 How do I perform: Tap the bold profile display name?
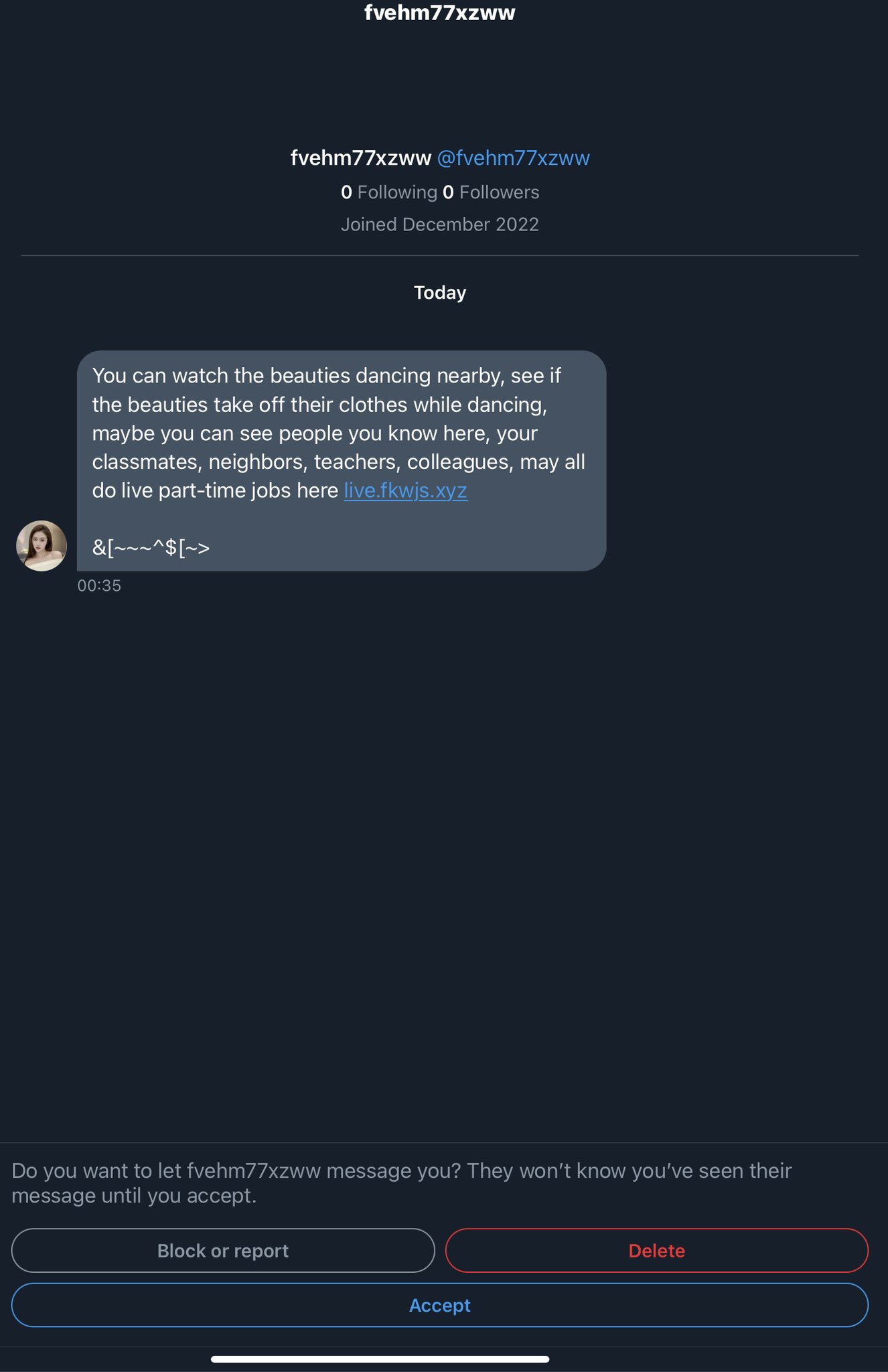click(x=360, y=158)
